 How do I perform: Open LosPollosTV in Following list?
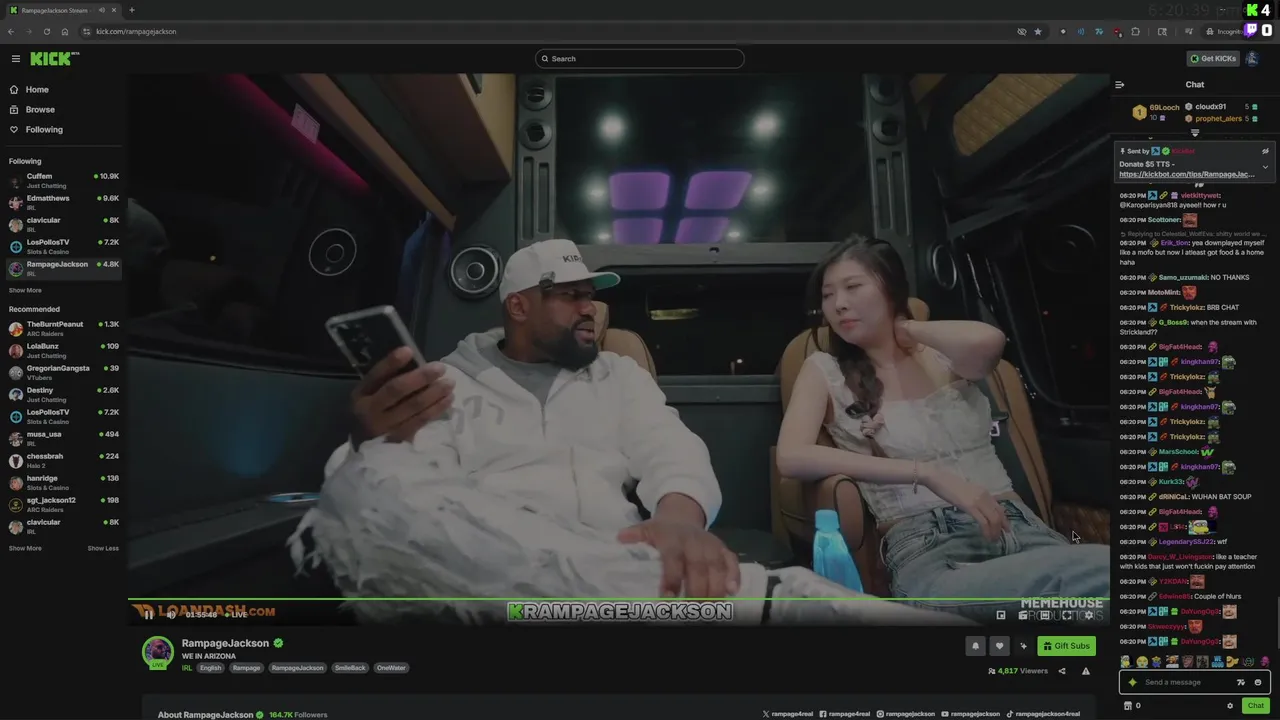click(64, 246)
